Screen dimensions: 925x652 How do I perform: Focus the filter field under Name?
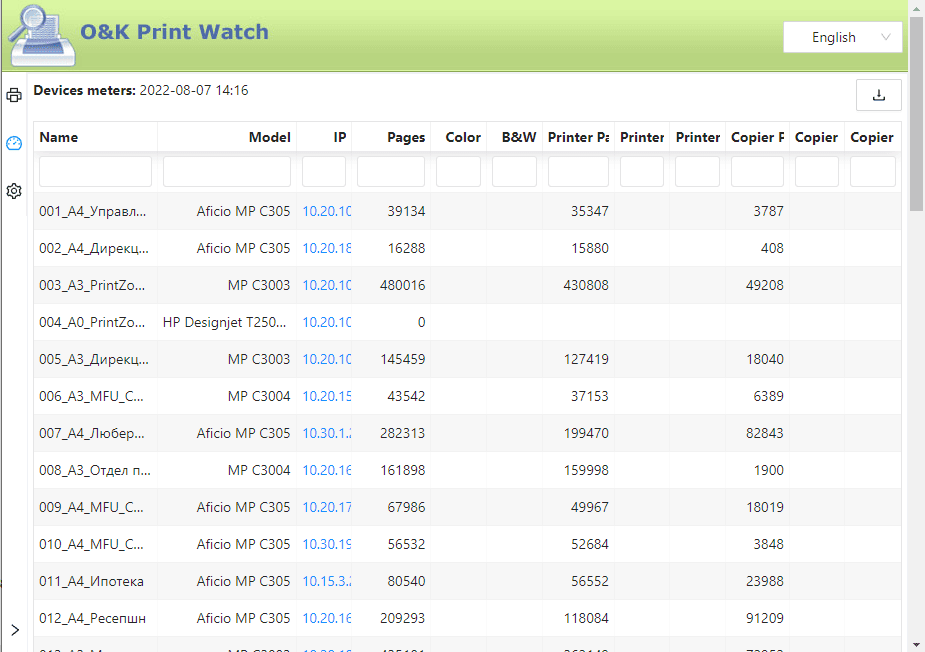(x=96, y=172)
